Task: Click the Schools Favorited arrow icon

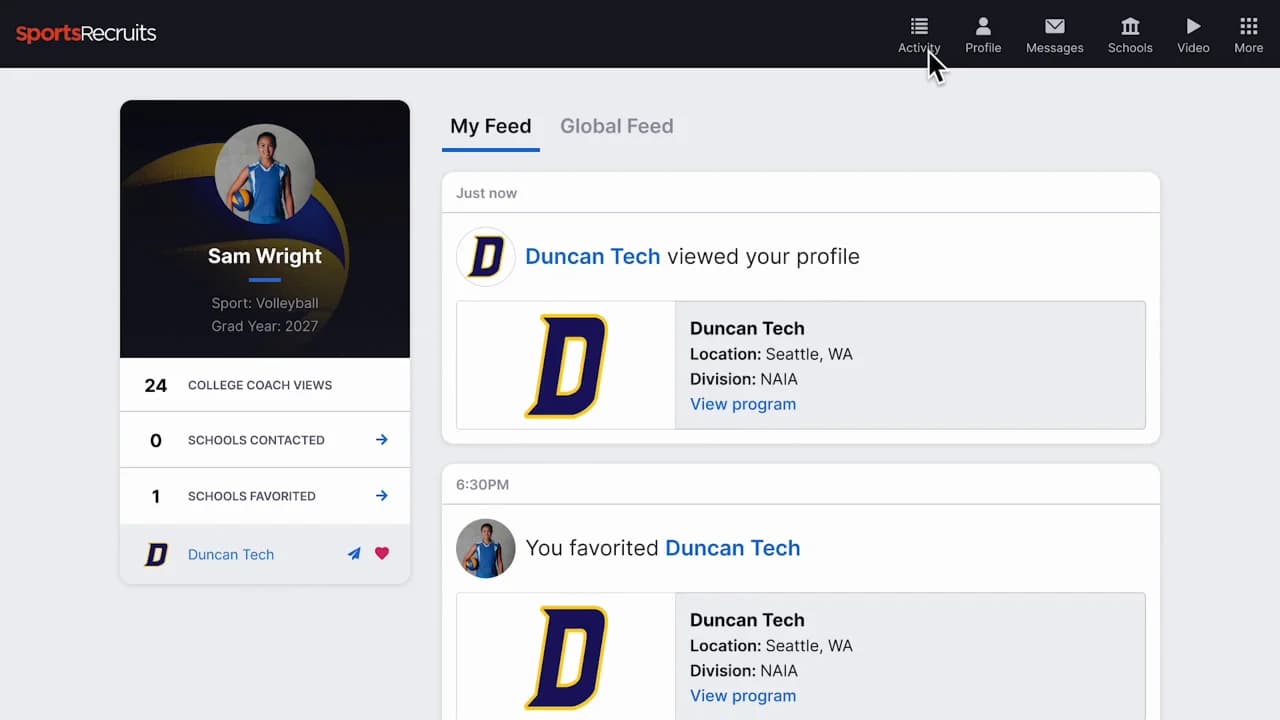Action: pos(382,495)
